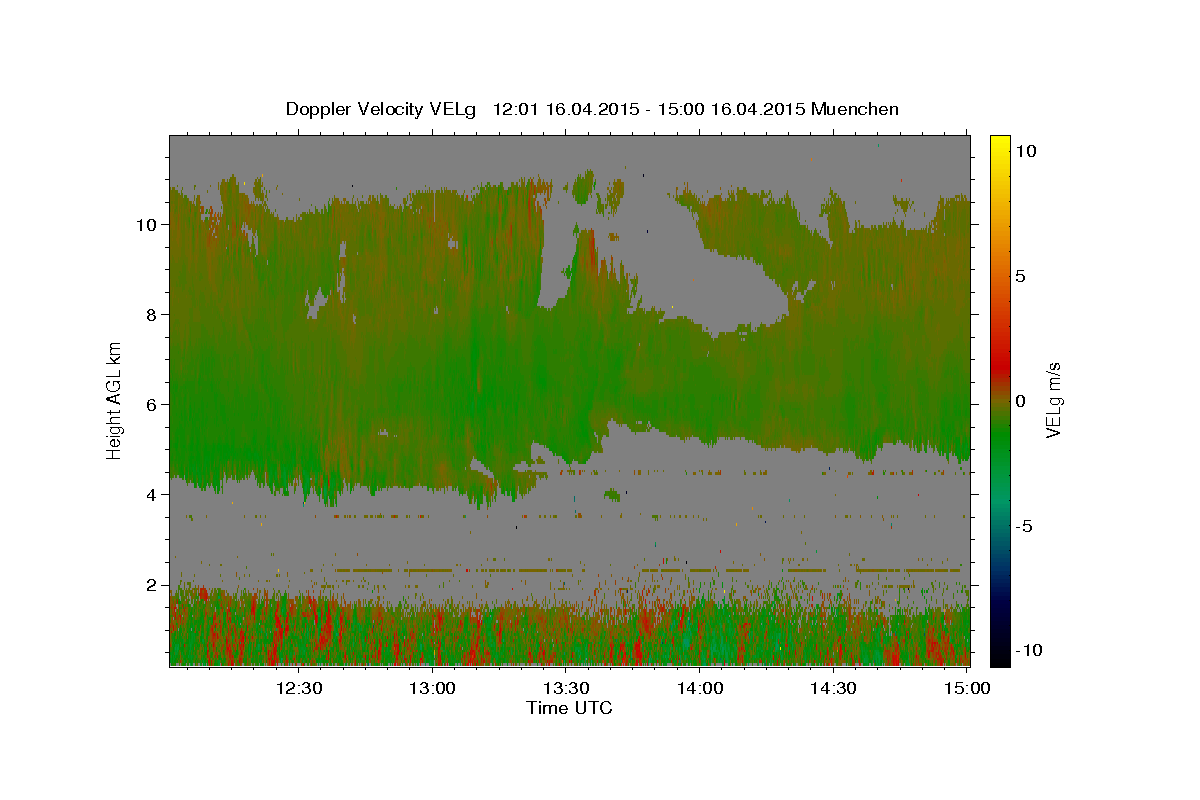
Task: Select the colorbar value -5 label
Action: tap(1025, 526)
